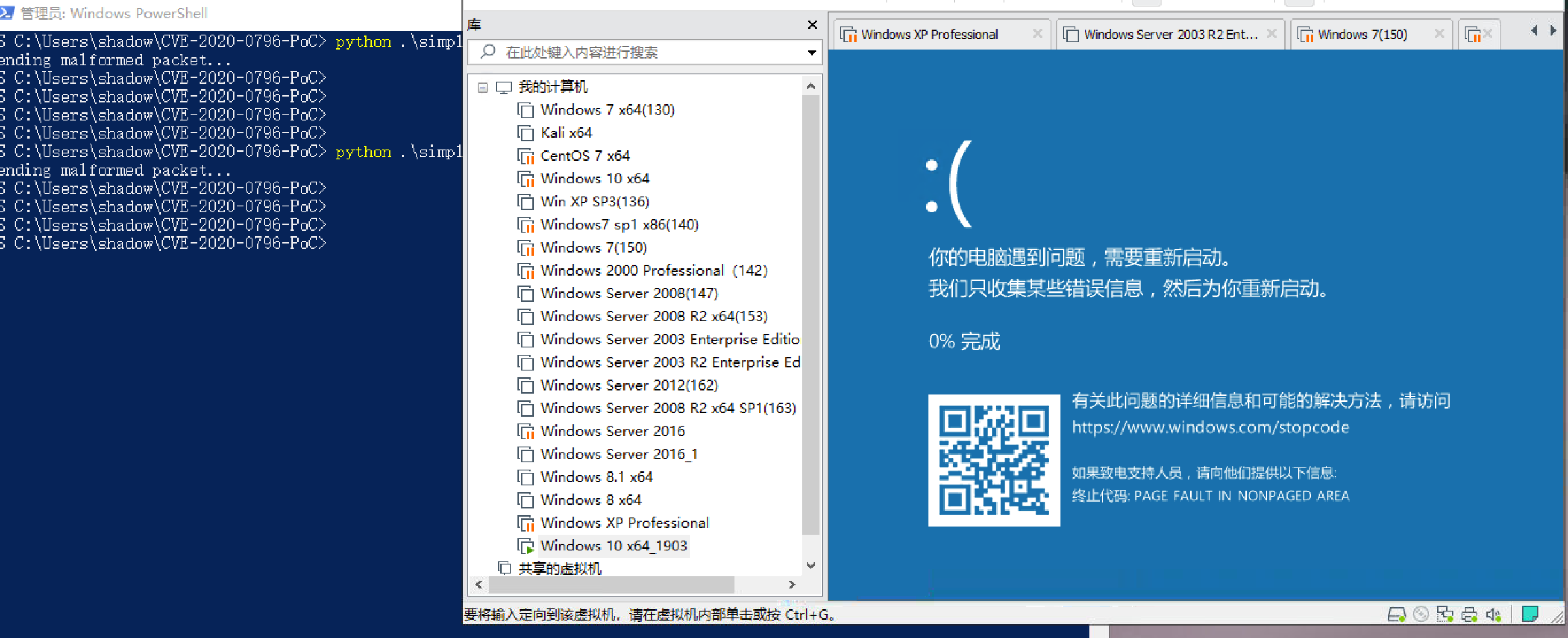Open the teal message log icon
The height and width of the screenshot is (638, 1568).
[1530, 614]
